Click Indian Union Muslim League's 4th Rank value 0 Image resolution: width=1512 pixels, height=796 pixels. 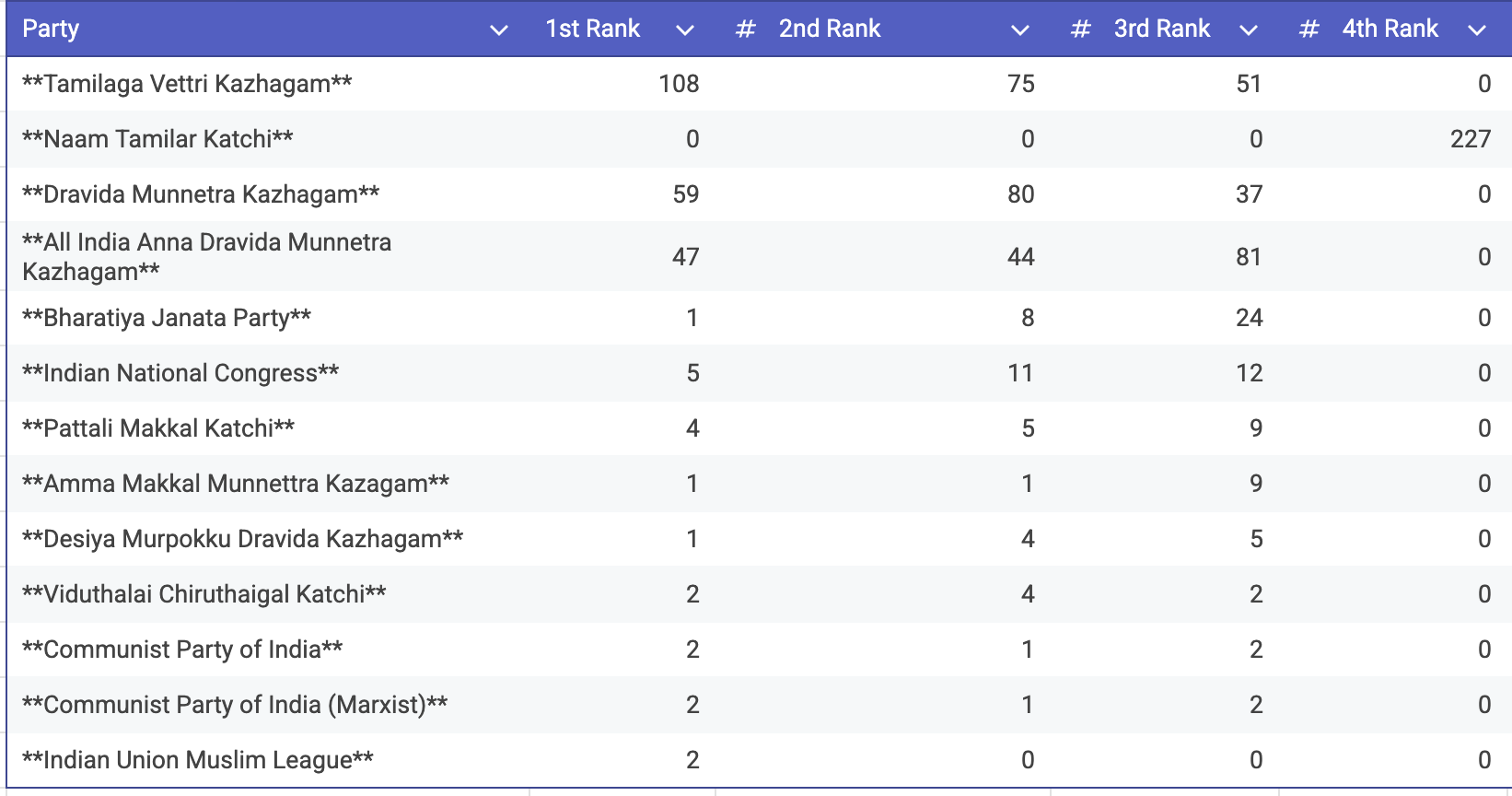pyautogui.click(x=1484, y=760)
